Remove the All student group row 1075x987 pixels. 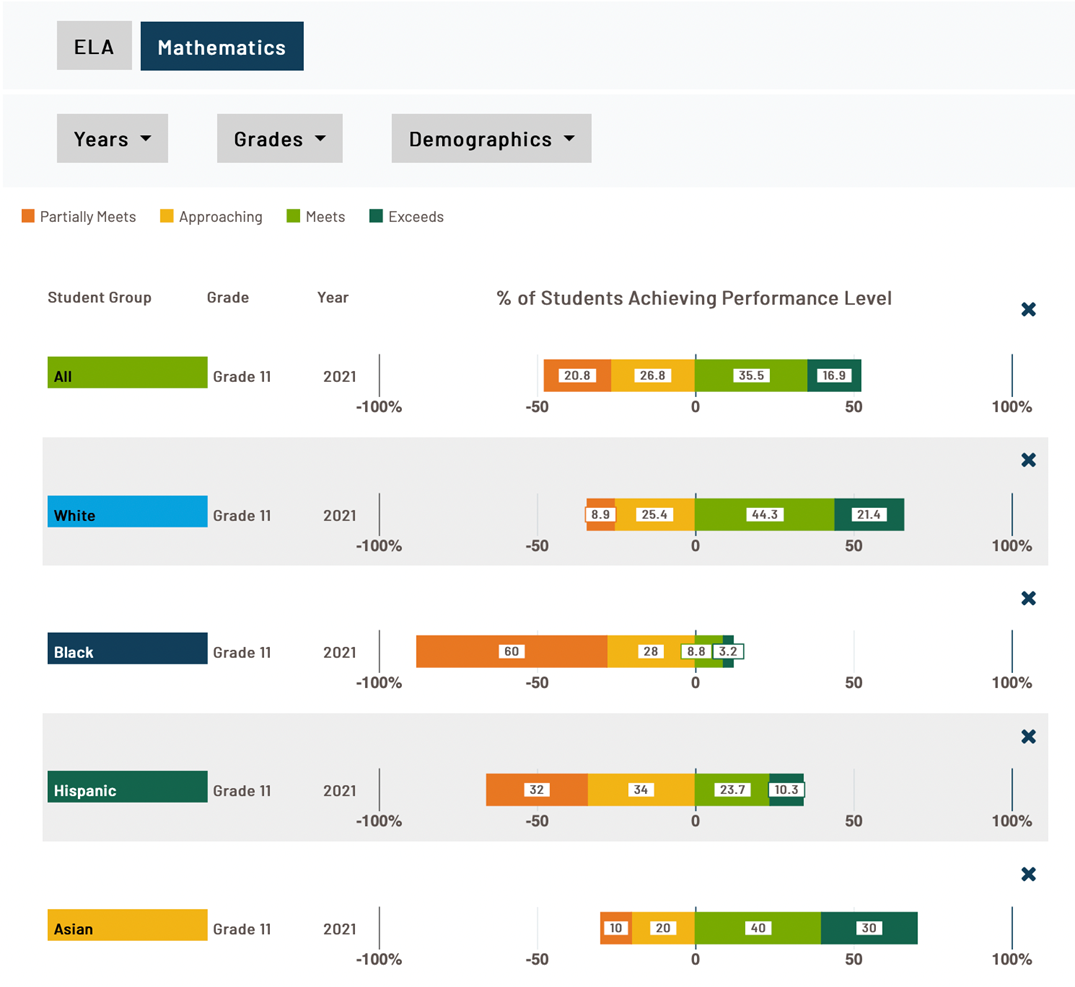1028,310
